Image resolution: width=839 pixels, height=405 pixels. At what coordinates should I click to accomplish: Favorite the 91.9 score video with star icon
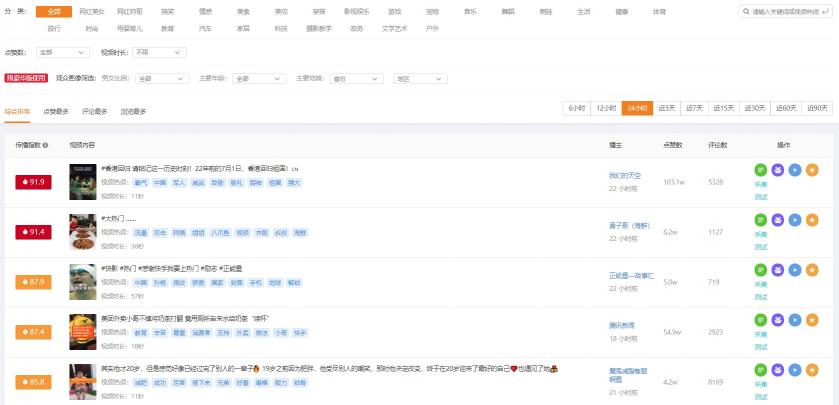click(x=812, y=170)
